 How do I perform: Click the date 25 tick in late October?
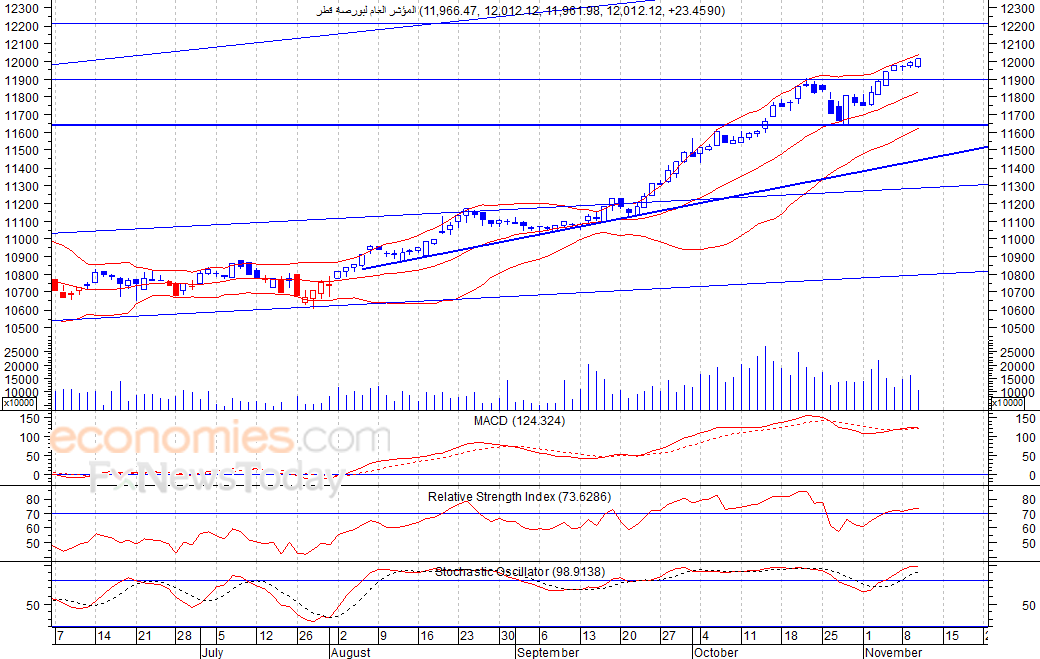coord(831,636)
